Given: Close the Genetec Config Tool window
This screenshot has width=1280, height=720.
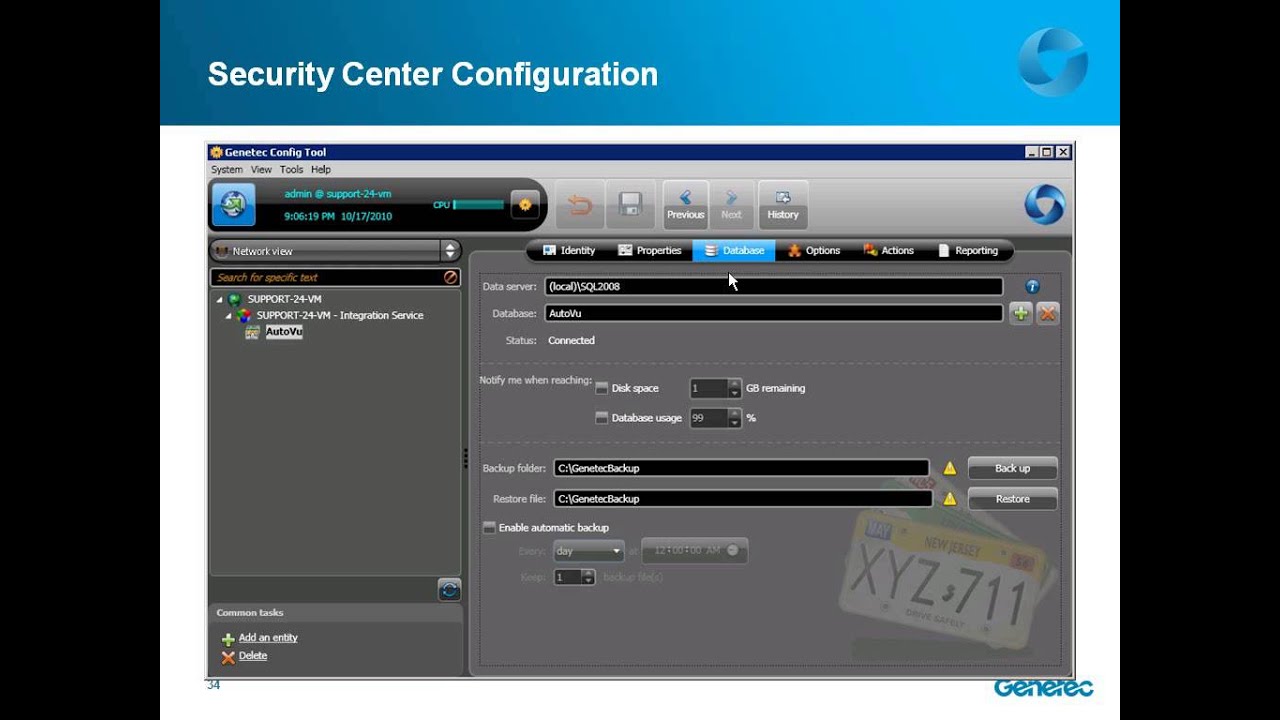Looking at the screenshot, I should 1063,152.
